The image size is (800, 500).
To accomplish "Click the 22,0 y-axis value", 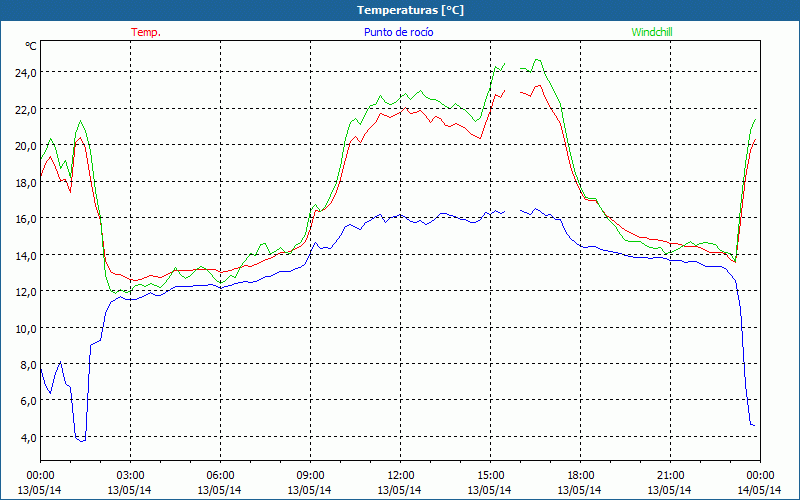I will [26, 110].
